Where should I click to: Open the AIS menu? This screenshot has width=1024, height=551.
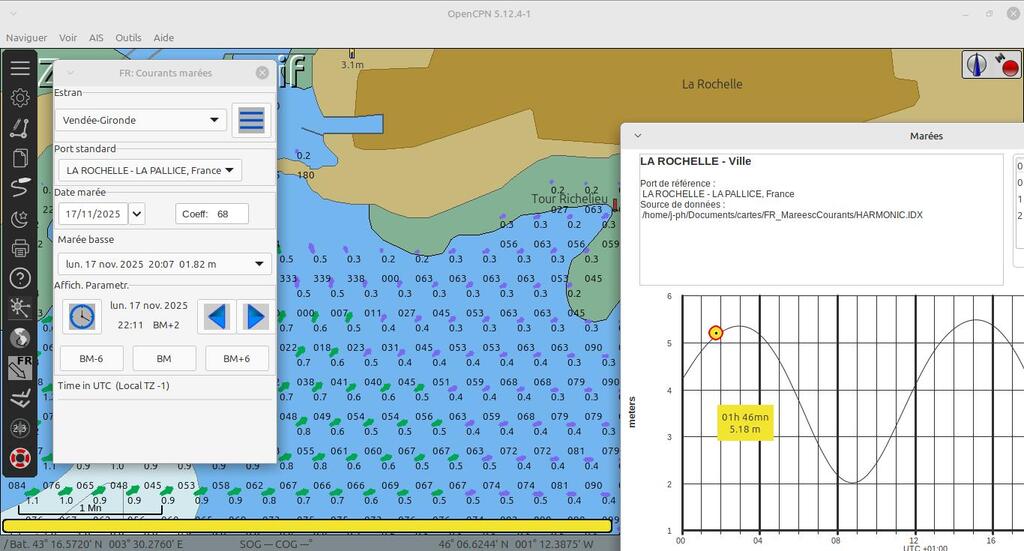pyautogui.click(x=96, y=38)
